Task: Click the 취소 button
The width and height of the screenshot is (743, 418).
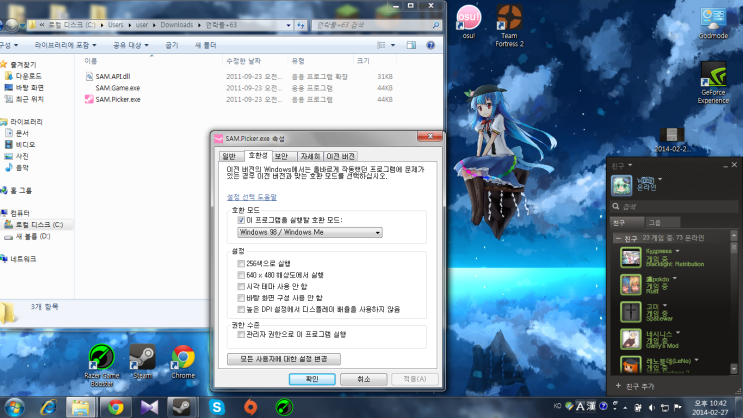Action: click(363, 379)
